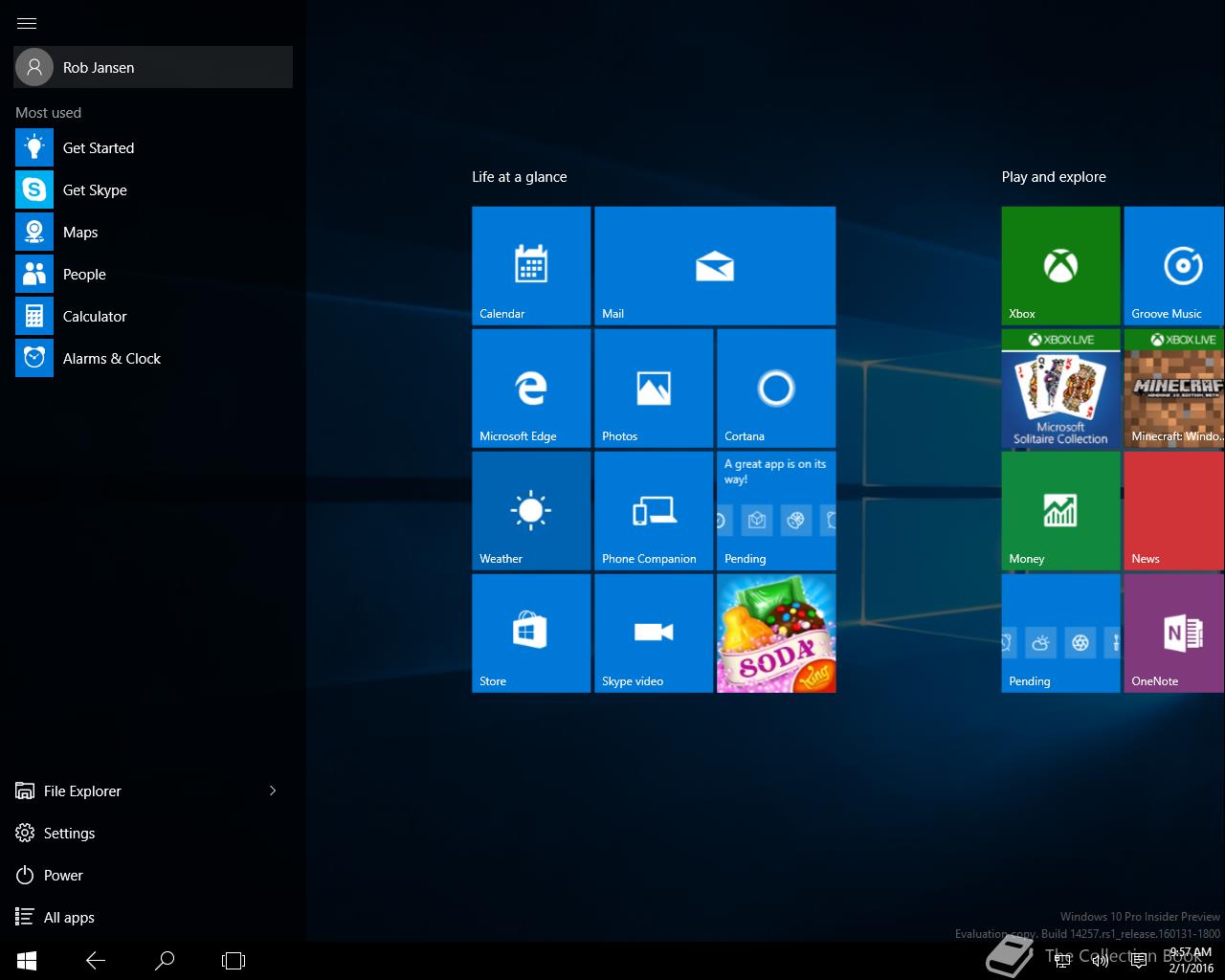Open the News tile
Image resolution: width=1225 pixels, height=980 pixels.
[1174, 511]
